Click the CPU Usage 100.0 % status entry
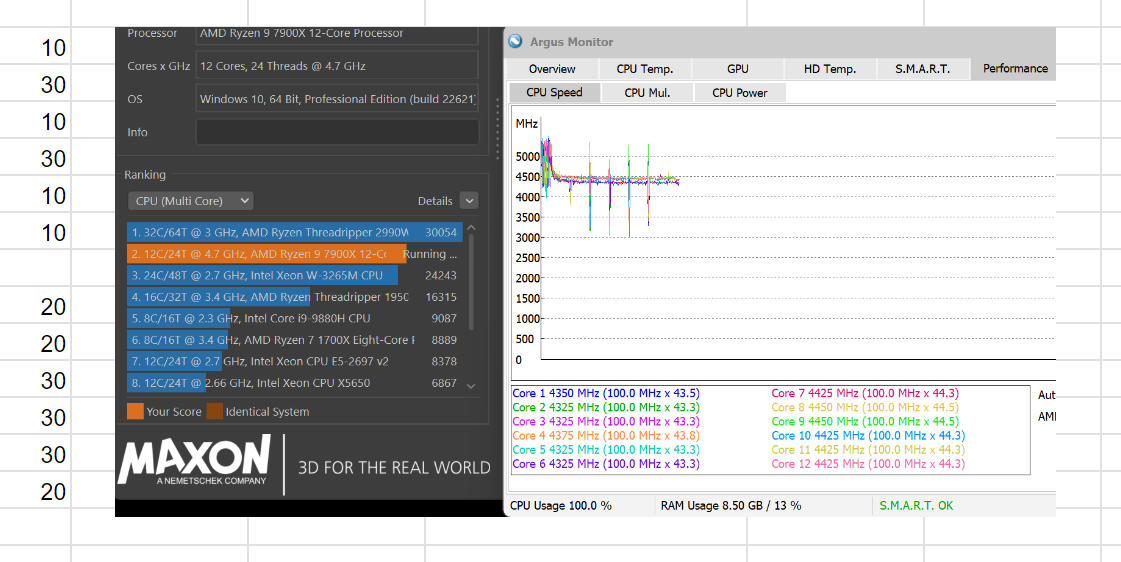Image resolution: width=1121 pixels, height=562 pixels. tap(560, 506)
